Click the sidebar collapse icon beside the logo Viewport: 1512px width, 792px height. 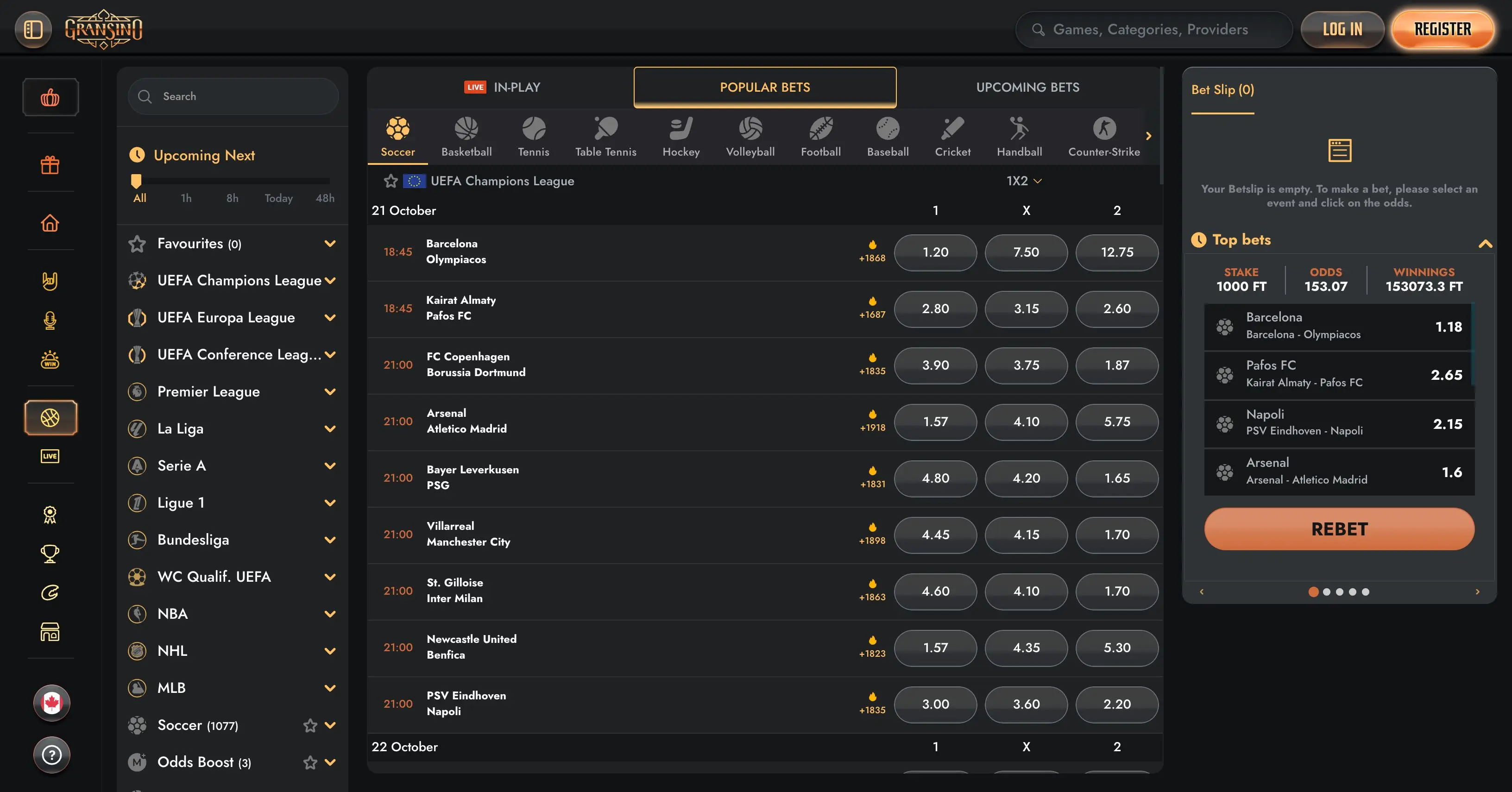point(33,29)
